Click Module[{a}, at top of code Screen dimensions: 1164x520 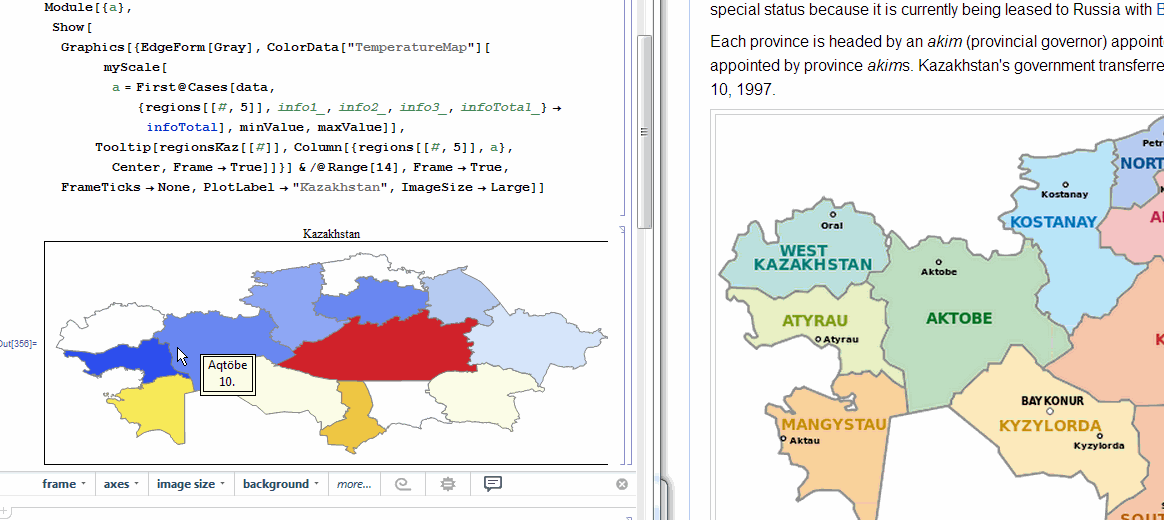point(88,7)
